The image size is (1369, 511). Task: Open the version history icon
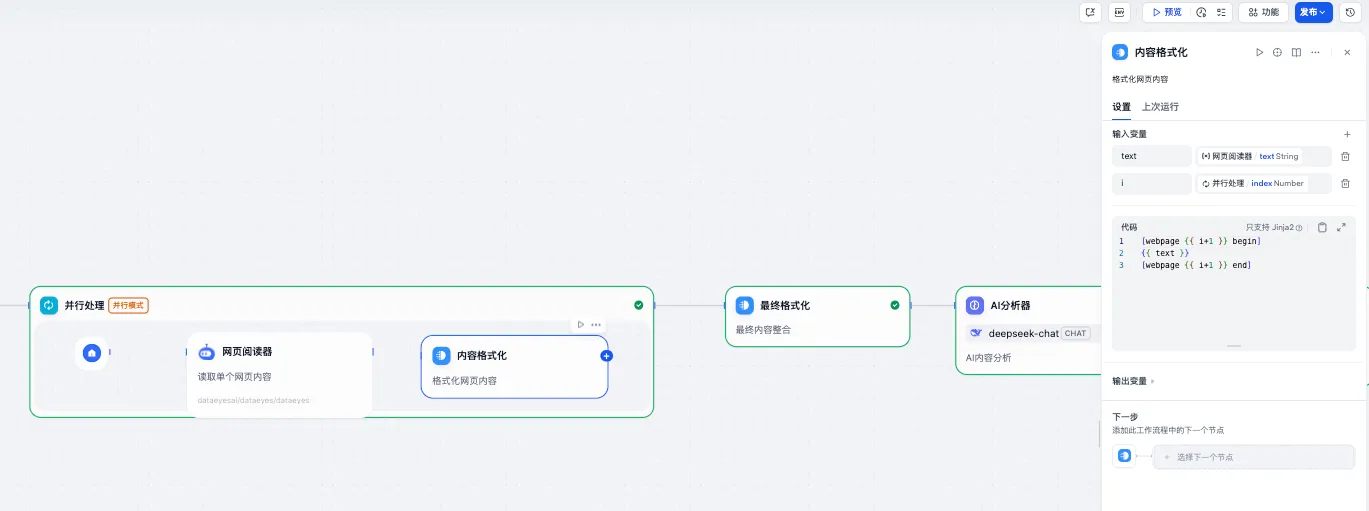1349,12
